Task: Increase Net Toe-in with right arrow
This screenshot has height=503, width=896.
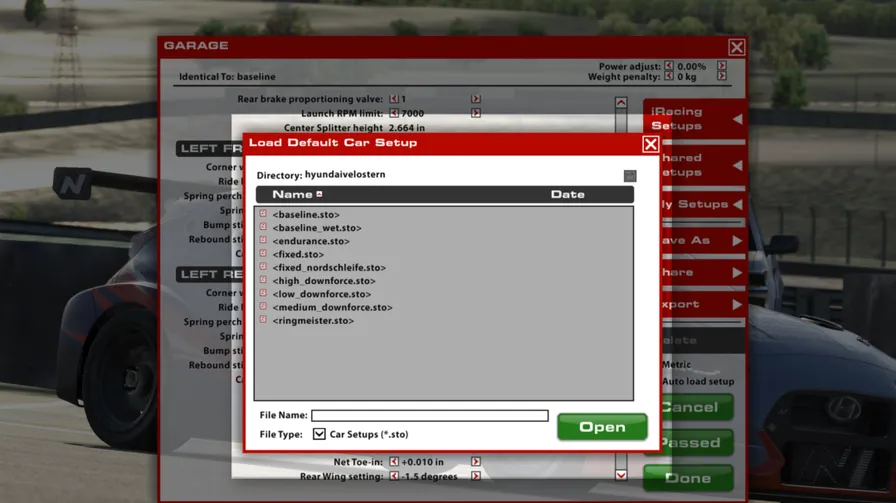Action: [475, 461]
